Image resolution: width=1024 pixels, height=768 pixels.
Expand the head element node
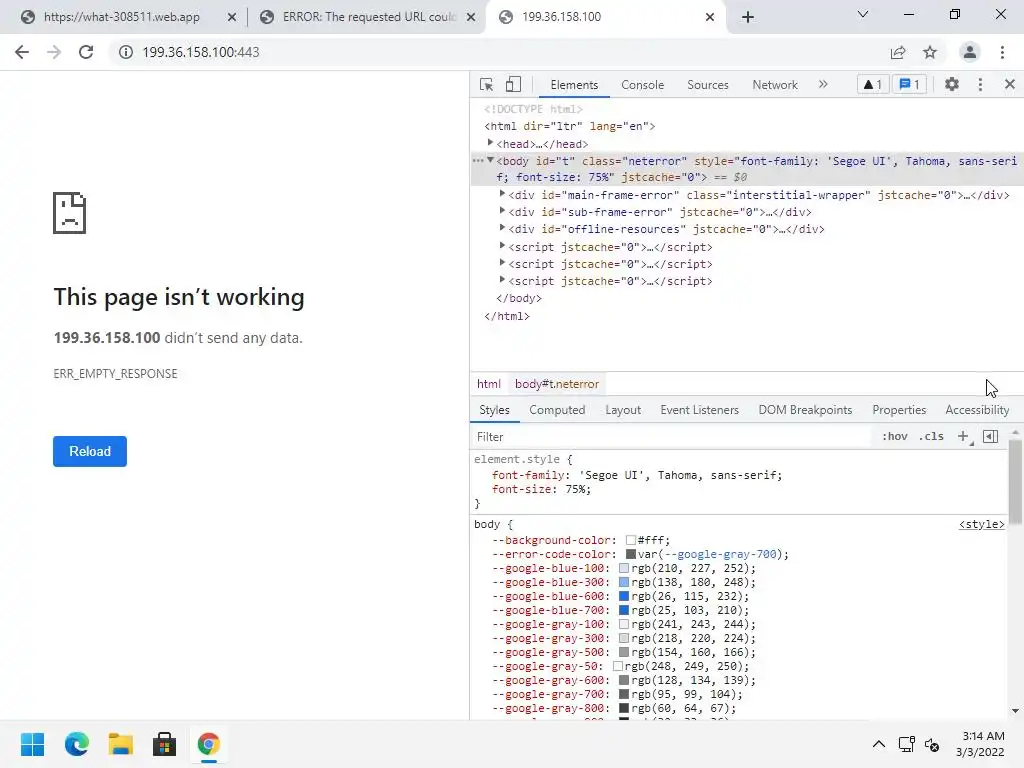(490, 143)
